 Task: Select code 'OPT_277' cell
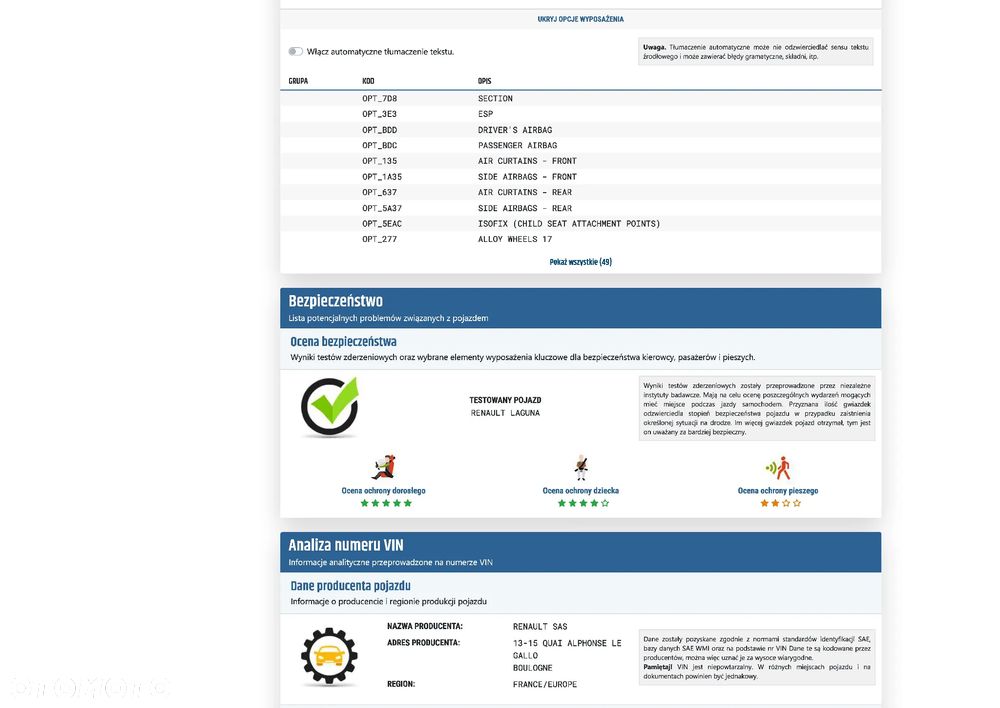tap(379, 239)
